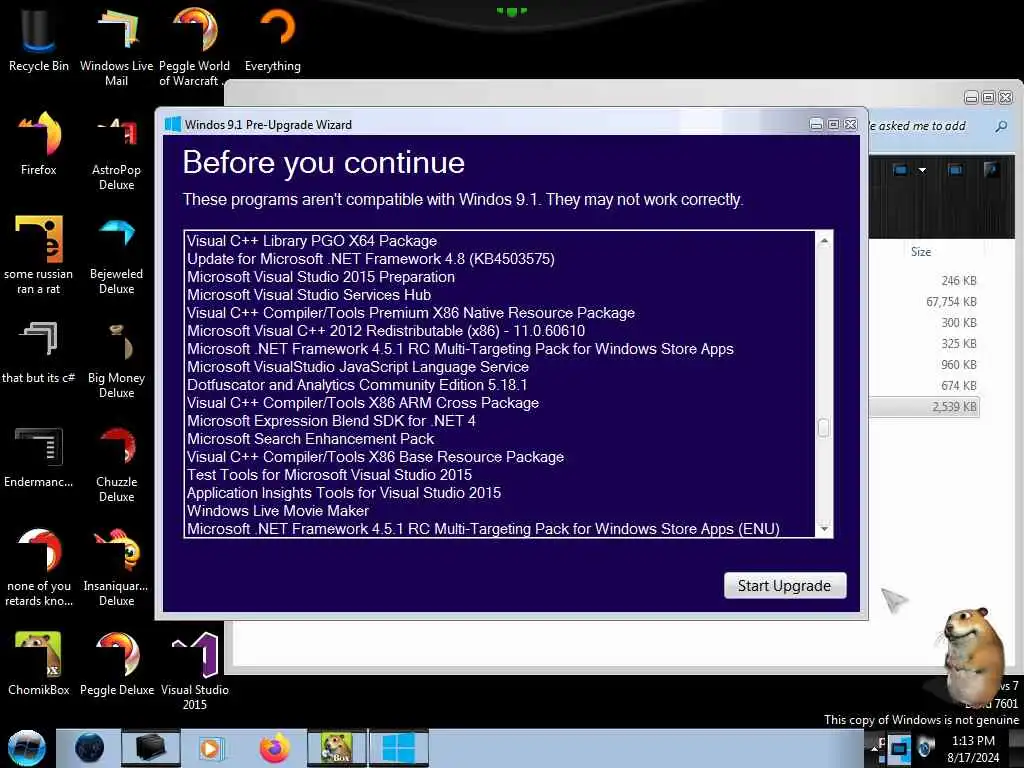Select 'Microsoft Search Enhancement Pack'
This screenshot has height=768, width=1024.
tap(311, 439)
